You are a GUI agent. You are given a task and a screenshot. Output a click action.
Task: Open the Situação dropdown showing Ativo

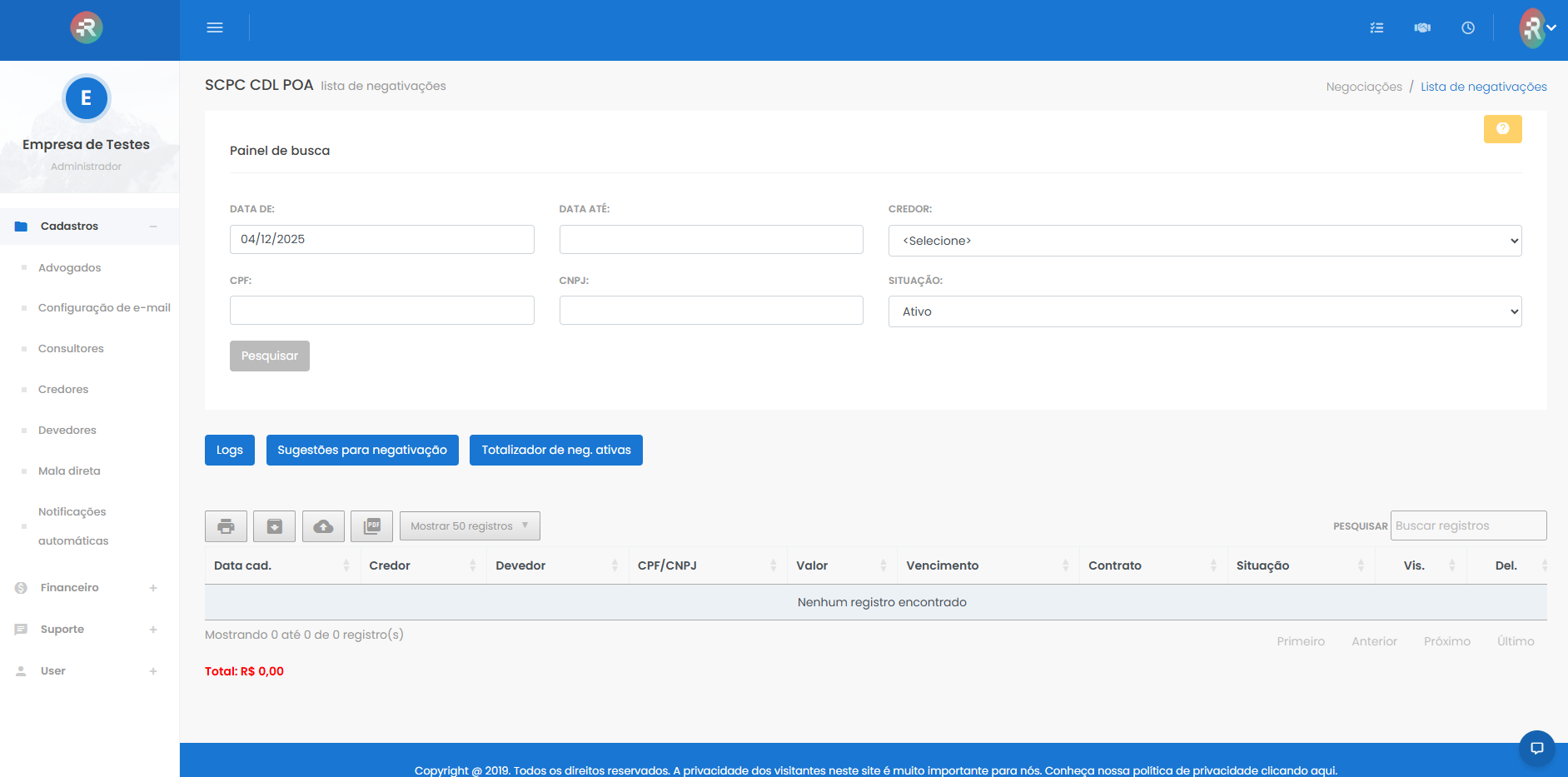1204,311
